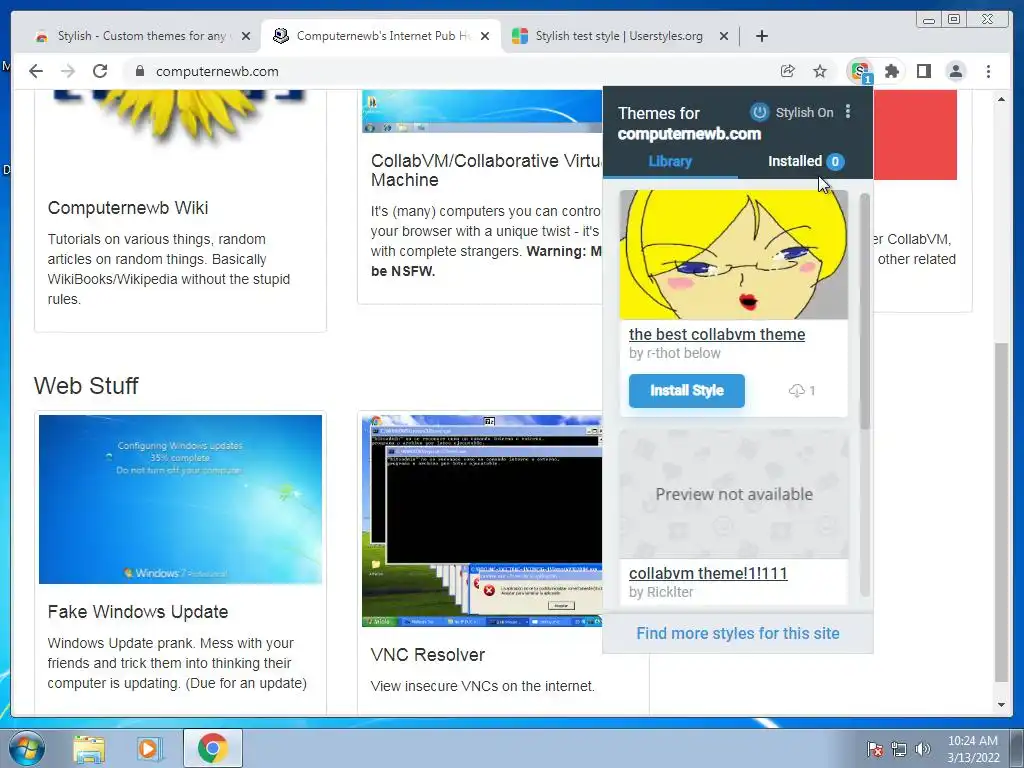The height and width of the screenshot is (768, 1024).
Task: Click the download count icon
Action: [x=796, y=391]
